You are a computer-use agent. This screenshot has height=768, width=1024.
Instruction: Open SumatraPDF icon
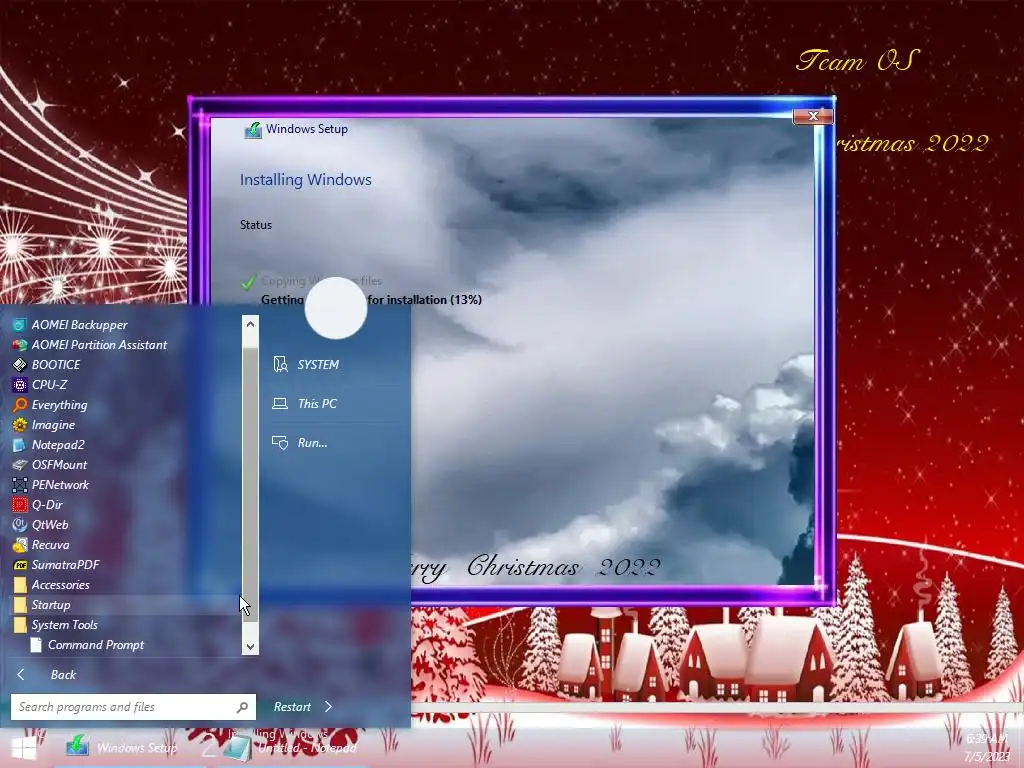point(20,565)
